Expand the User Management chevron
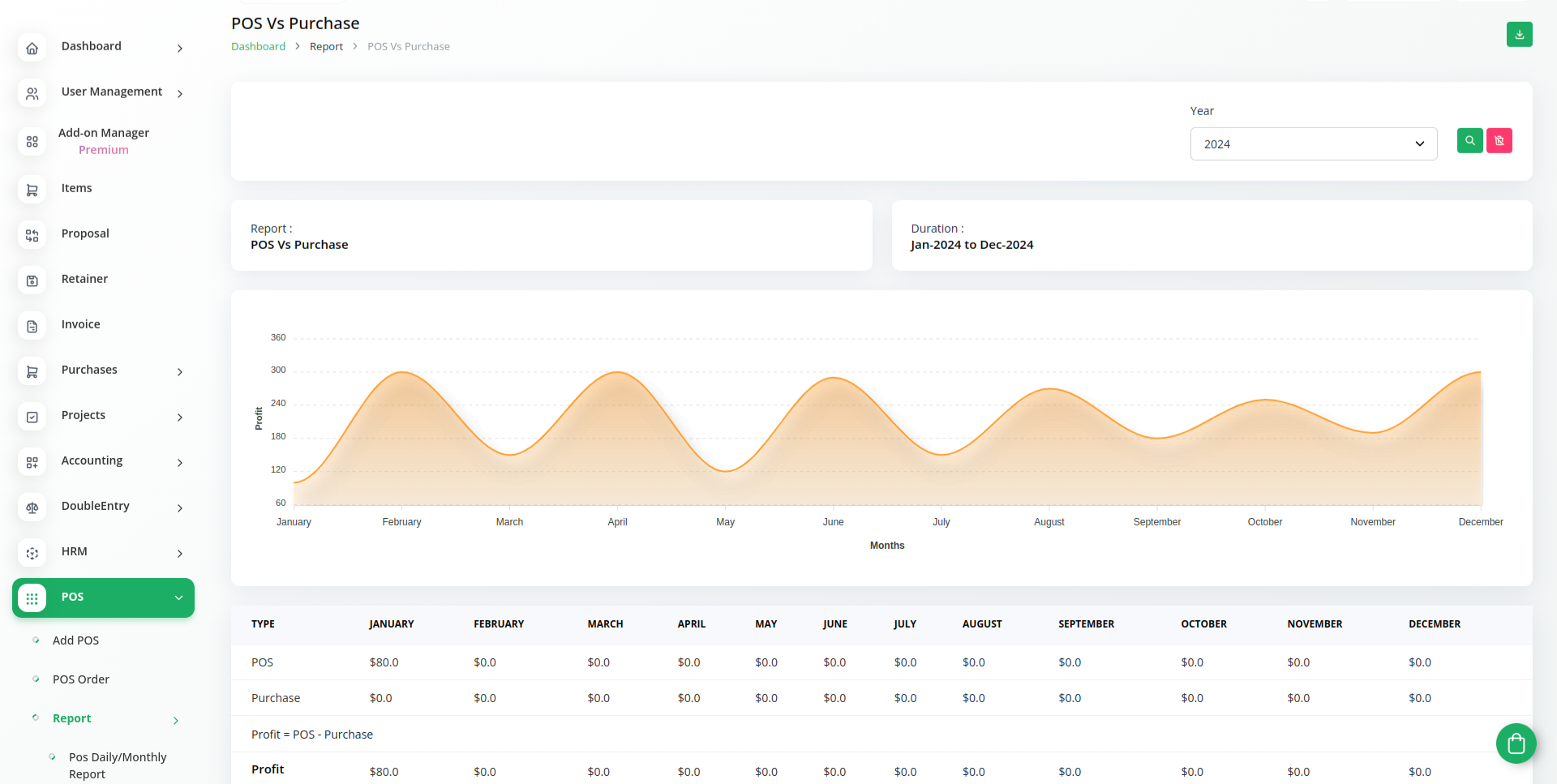The height and width of the screenshot is (784, 1557). pos(180,94)
